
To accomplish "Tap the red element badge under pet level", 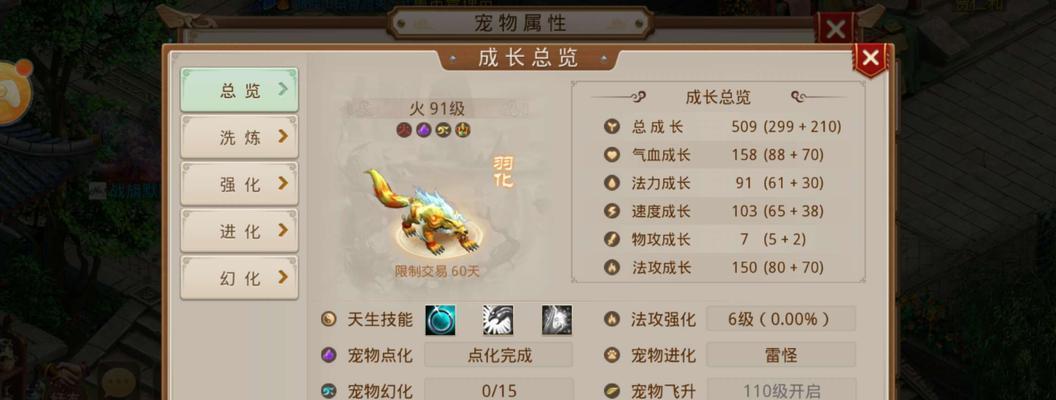I will click(403, 131).
